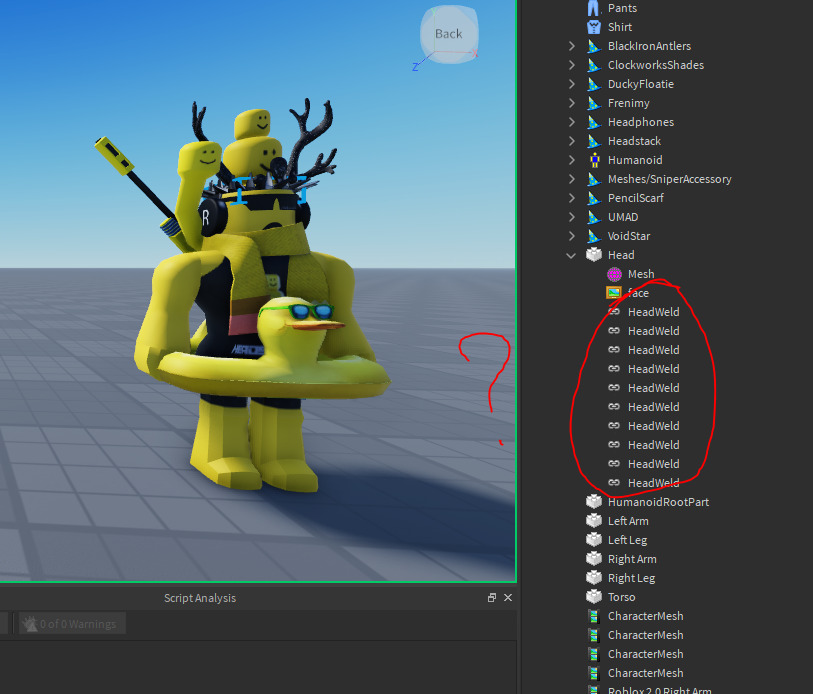Click the BlackIronAntlers accessory icon
The width and height of the screenshot is (813, 694).
[x=594, y=46]
